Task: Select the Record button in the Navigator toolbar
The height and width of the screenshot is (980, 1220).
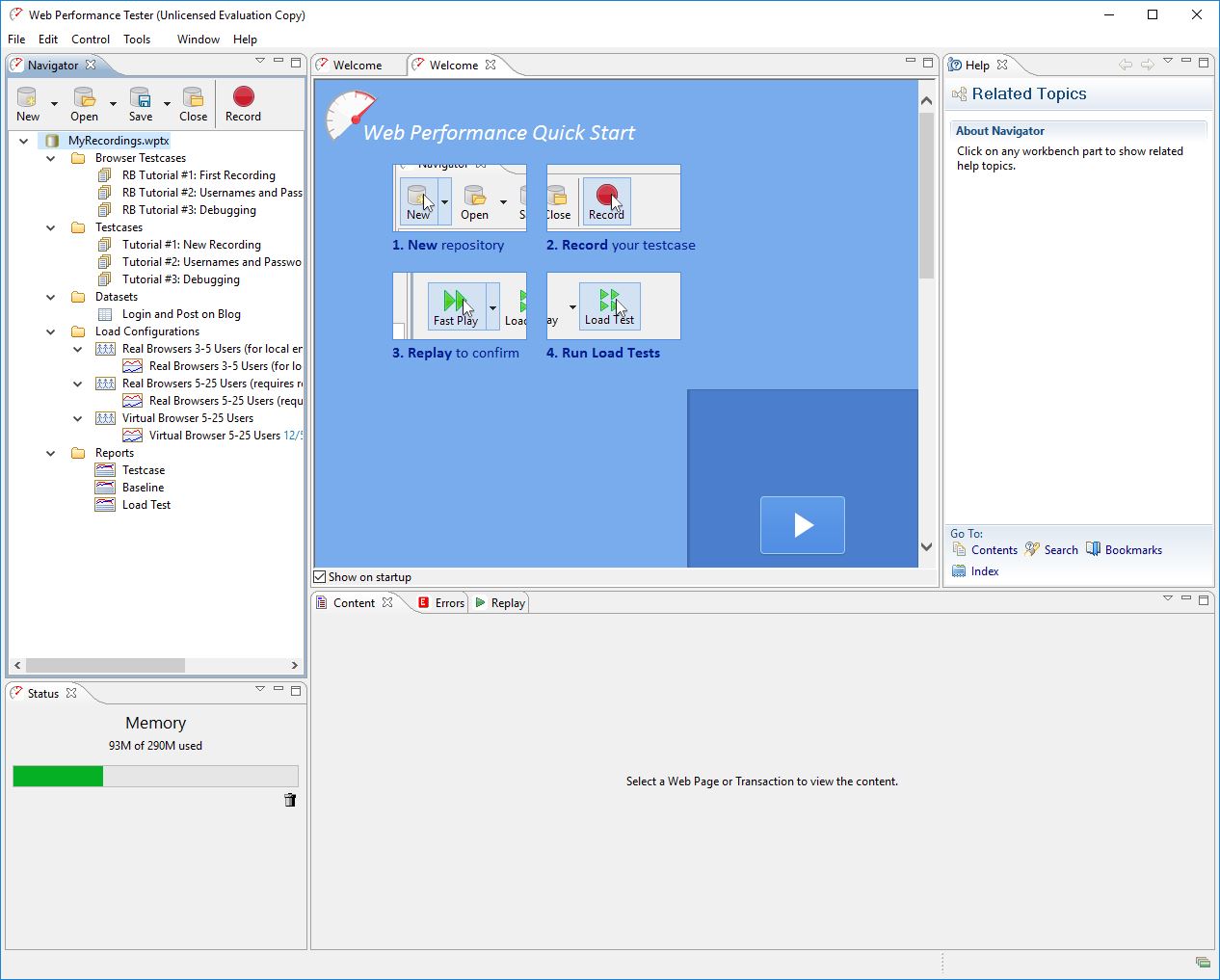Action: click(243, 101)
